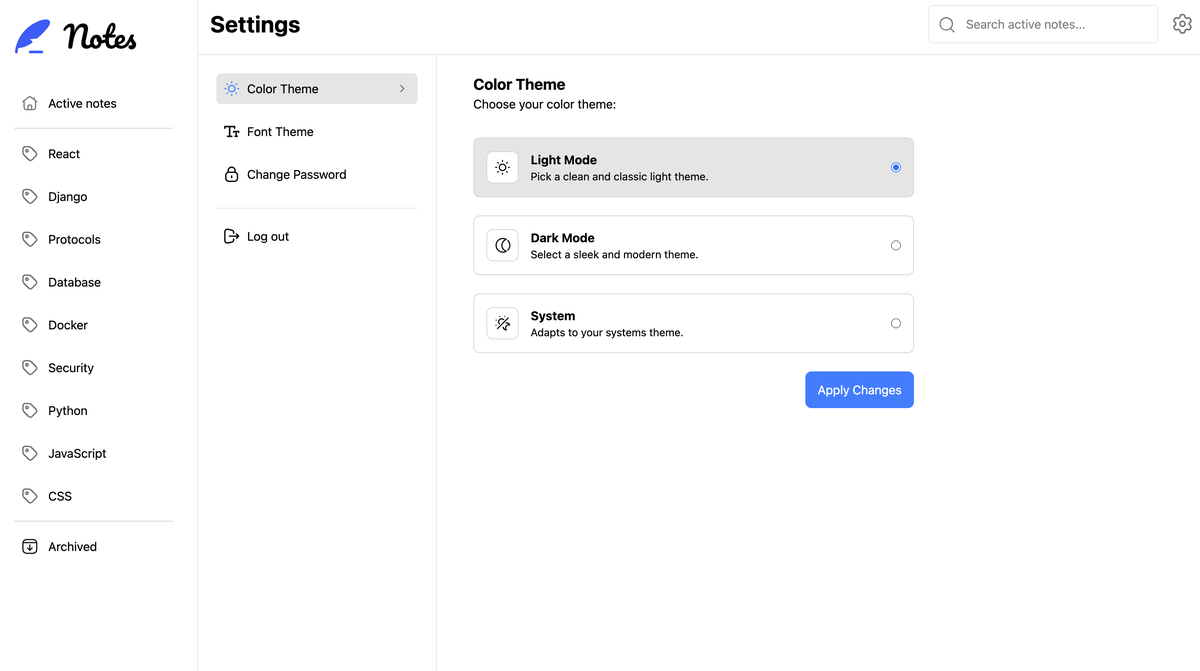Open Archived notes via the archive box icon
Viewport: 1200px width, 671px height.
[x=29, y=546]
